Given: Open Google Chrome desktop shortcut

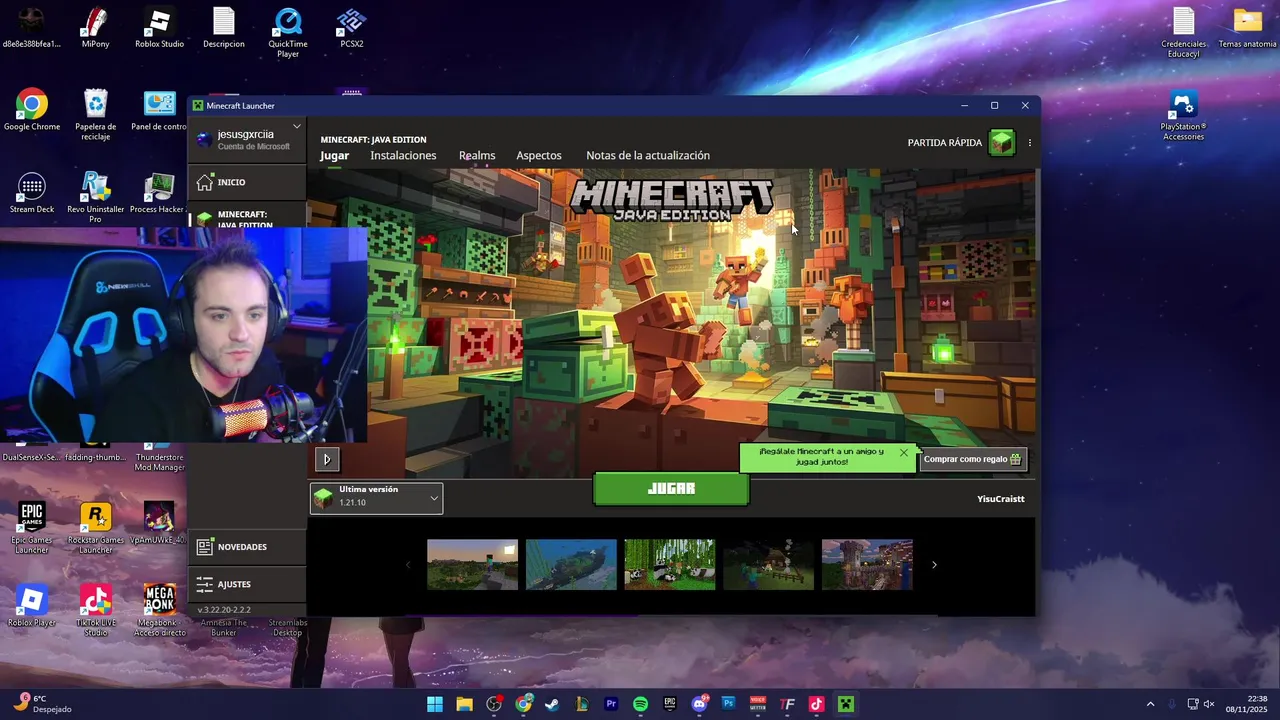Looking at the screenshot, I should point(32,110).
